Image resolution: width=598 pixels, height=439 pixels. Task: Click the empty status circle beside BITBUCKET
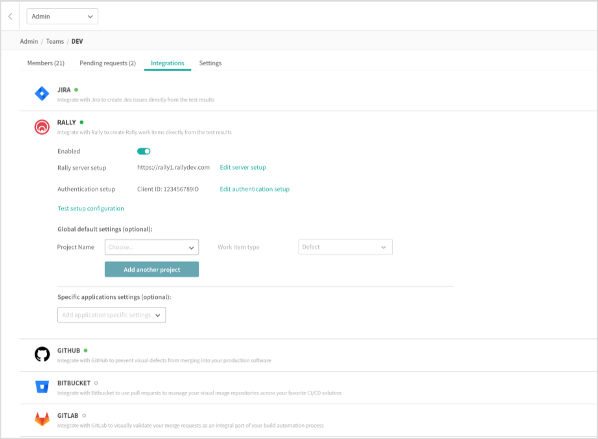tap(96, 383)
